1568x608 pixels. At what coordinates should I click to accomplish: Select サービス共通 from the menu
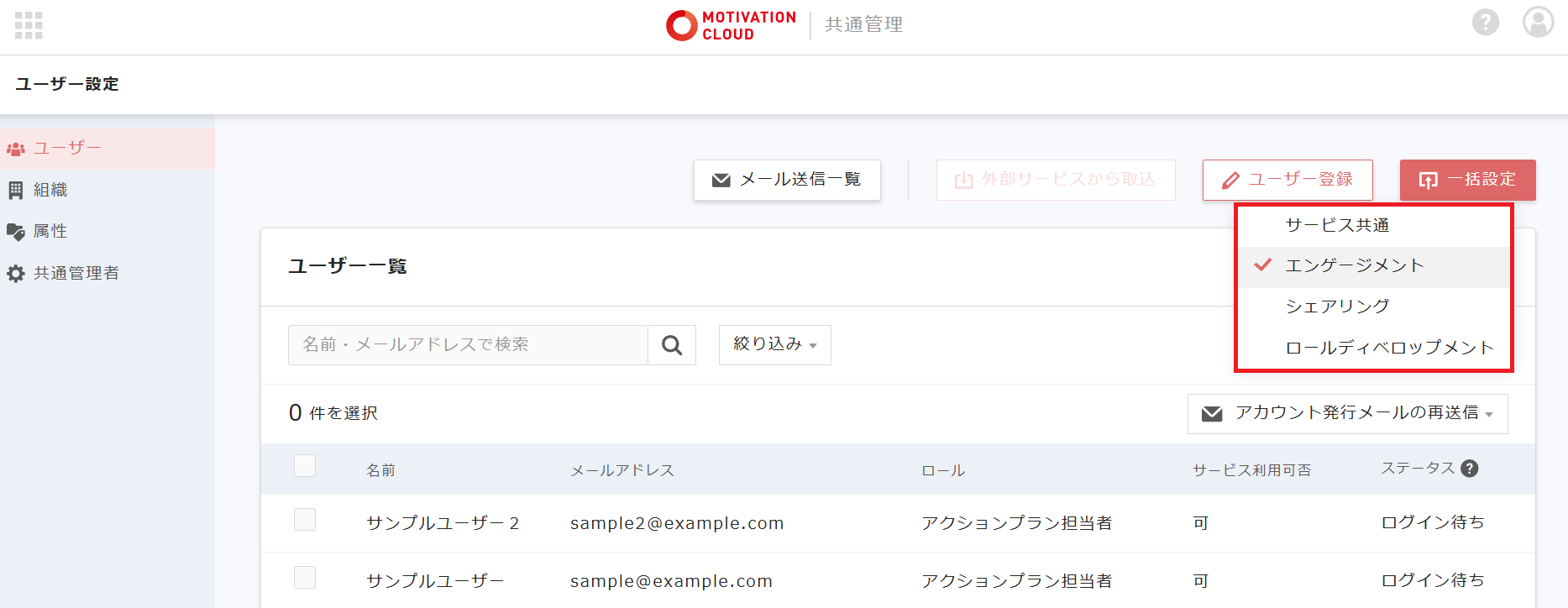click(1374, 226)
